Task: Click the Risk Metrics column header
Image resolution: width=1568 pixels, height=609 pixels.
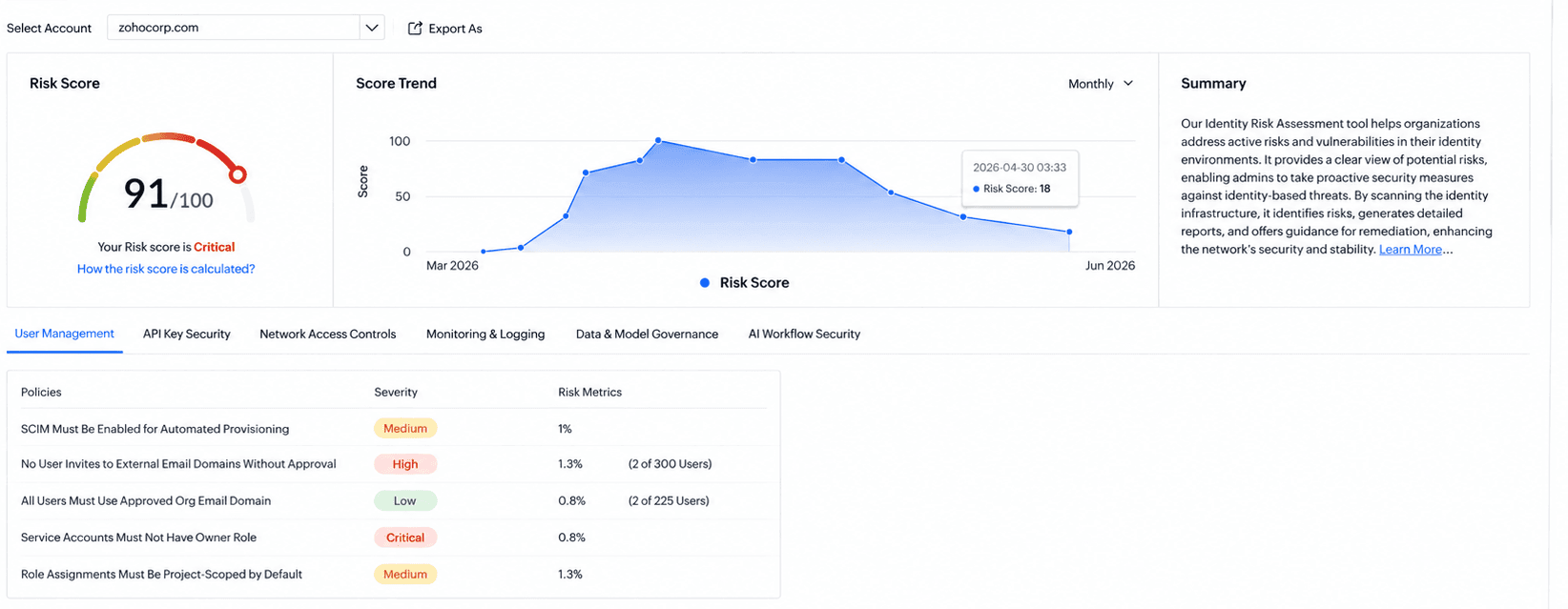Action: point(589,393)
